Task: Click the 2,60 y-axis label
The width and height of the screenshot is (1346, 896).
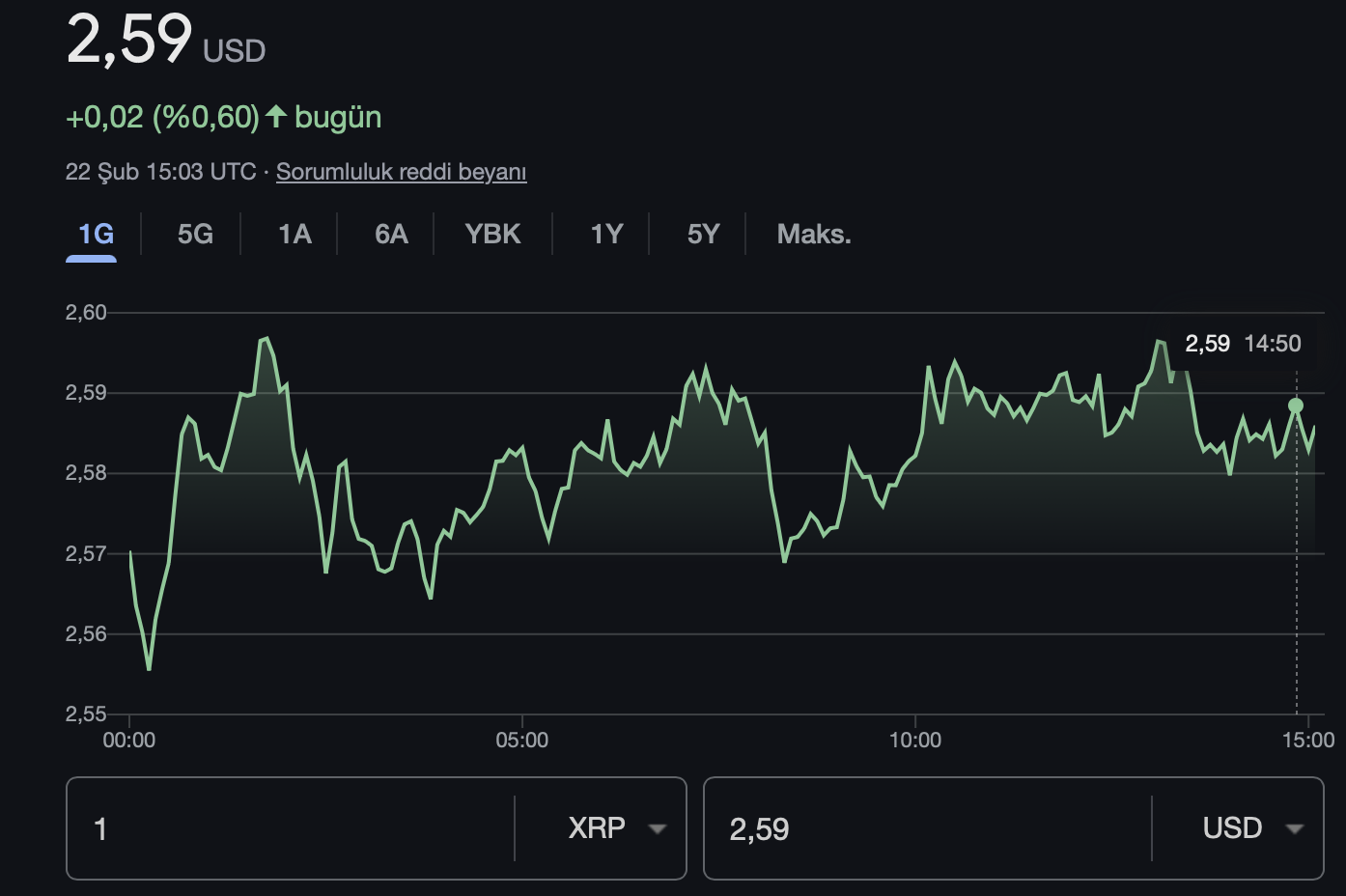Action: (86, 312)
